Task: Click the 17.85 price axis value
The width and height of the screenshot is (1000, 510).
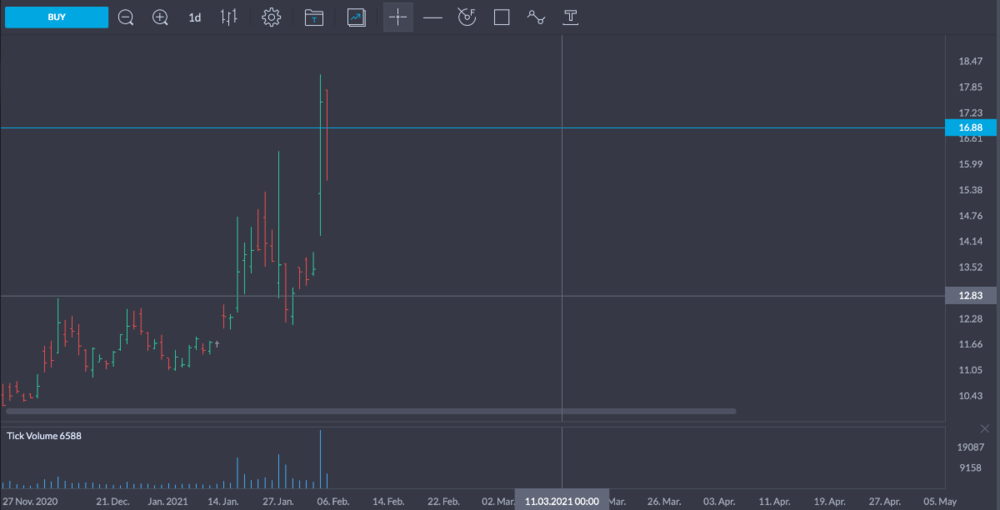Action: (x=970, y=87)
